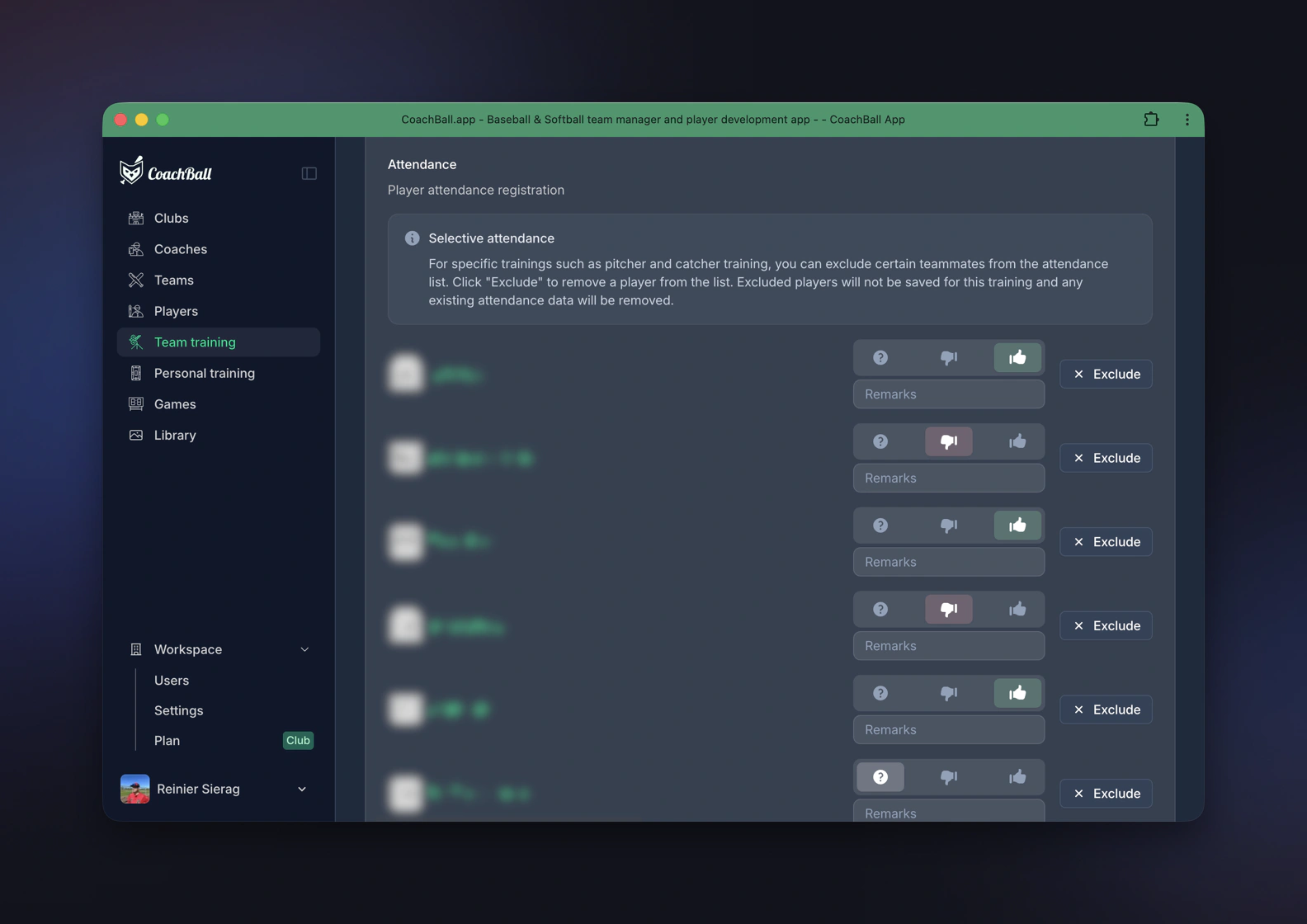Toggle third player's thumbs-up
This screenshot has height=924, width=1307.
click(x=1017, y=526)
